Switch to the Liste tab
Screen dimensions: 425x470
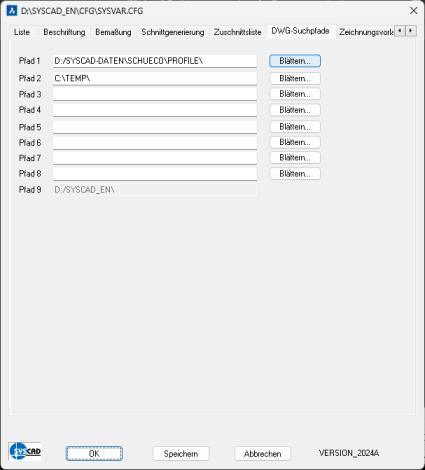(x=22, y=32)
